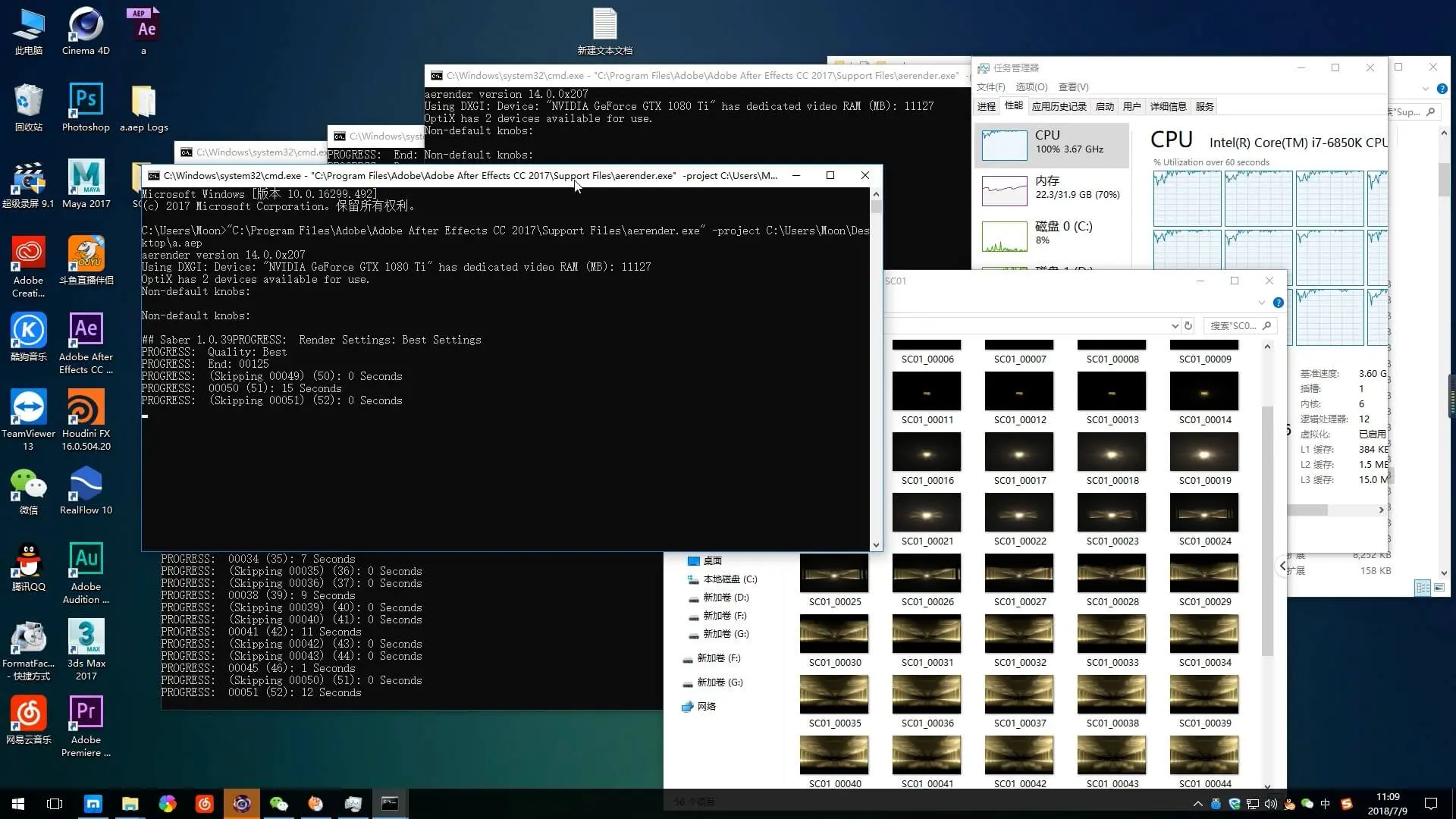Select the 此电脑 desktop icon
The height and width of the screenshot is (819, 1456).
pos(28,31)
